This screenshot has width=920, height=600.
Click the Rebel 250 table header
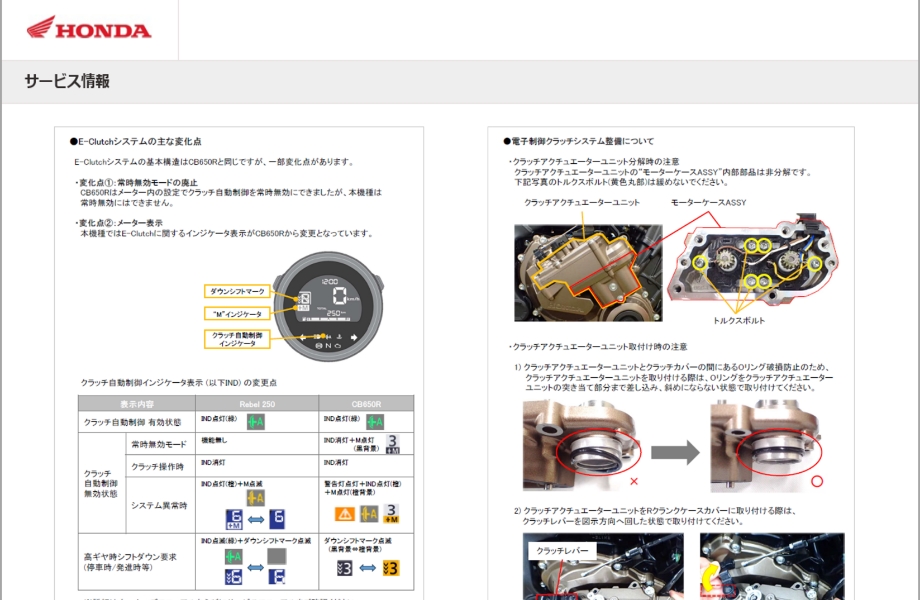[257, 404]
